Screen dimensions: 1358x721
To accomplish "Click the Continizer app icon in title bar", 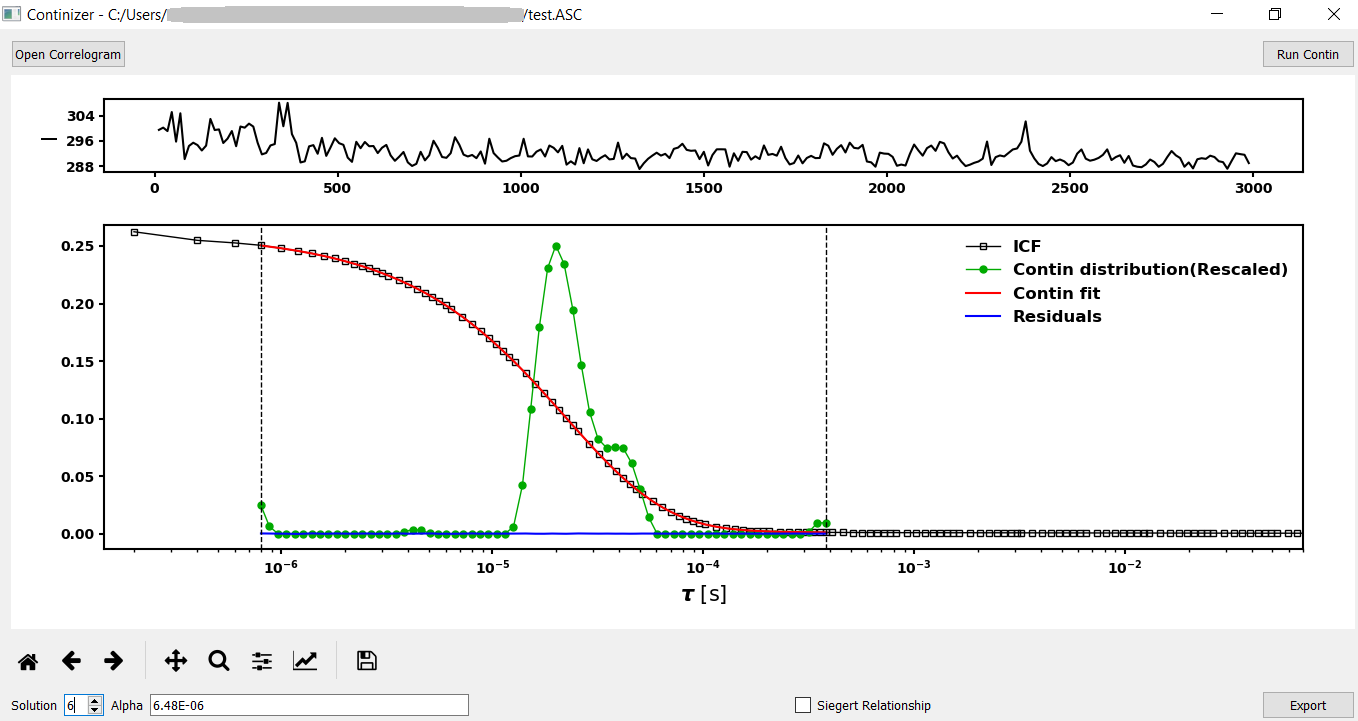I will [11, 14].
